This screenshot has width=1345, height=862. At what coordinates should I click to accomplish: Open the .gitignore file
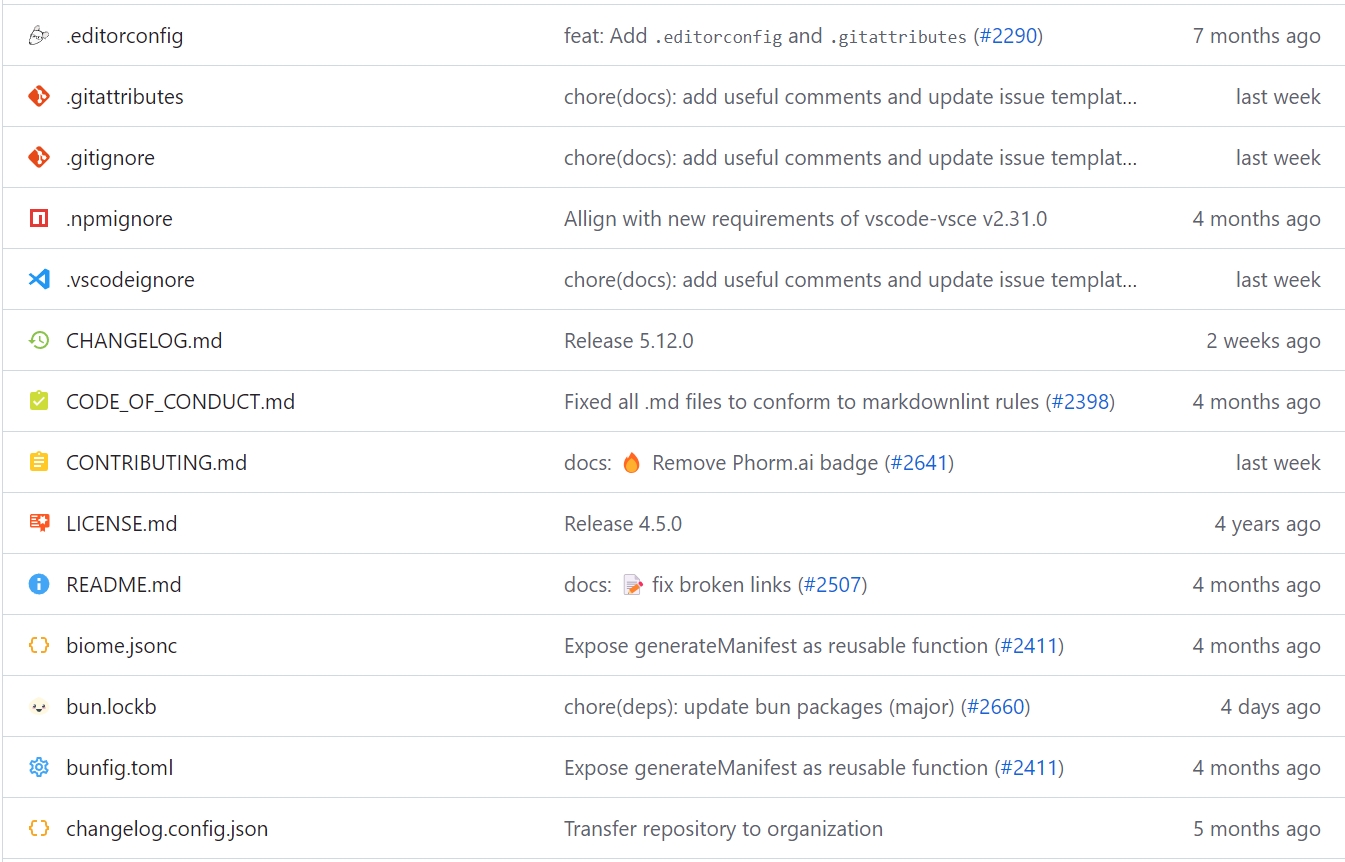pyautogui.click(x=110, y=158)
